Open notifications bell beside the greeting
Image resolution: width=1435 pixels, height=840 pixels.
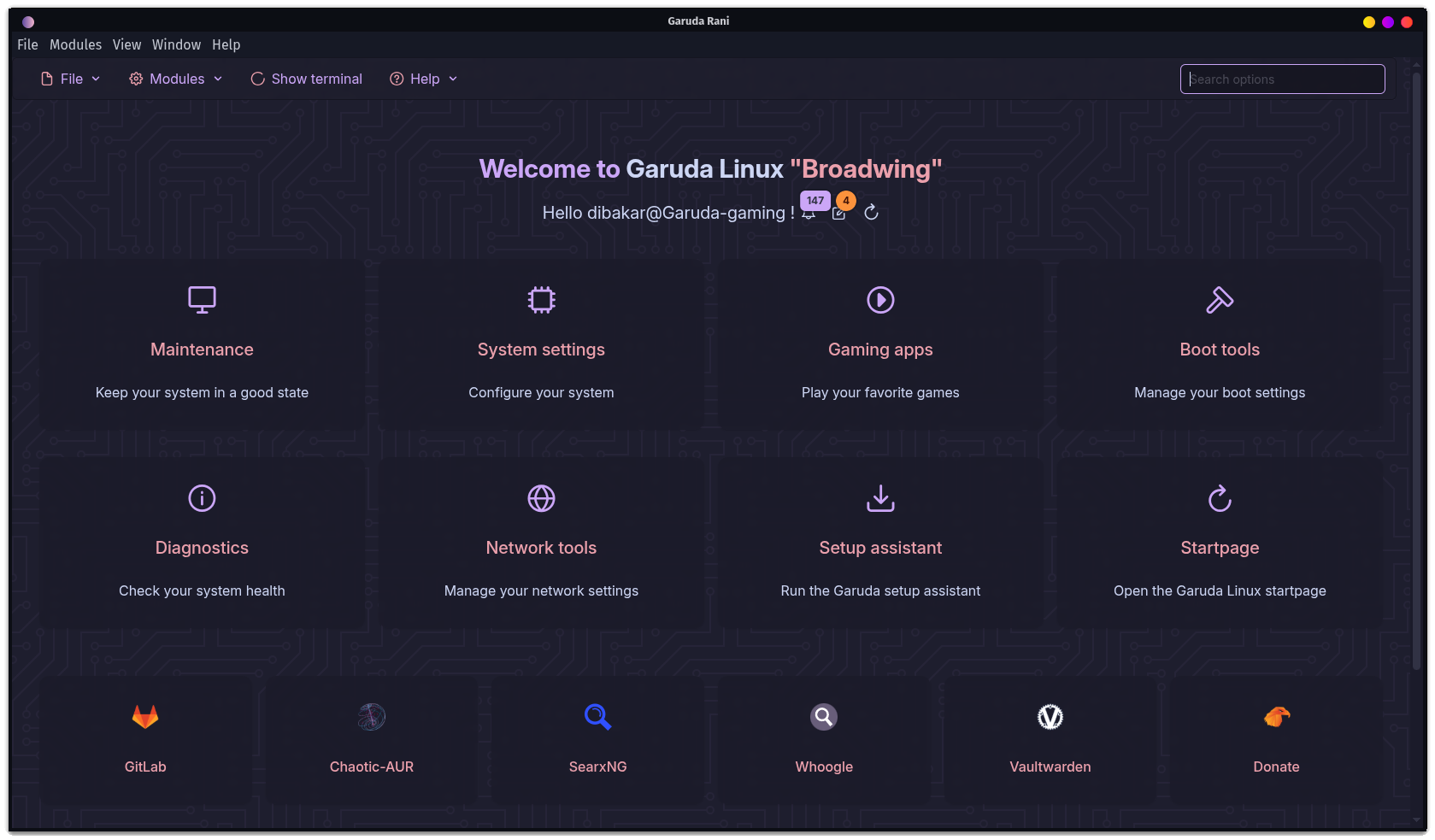pos(809,214)
